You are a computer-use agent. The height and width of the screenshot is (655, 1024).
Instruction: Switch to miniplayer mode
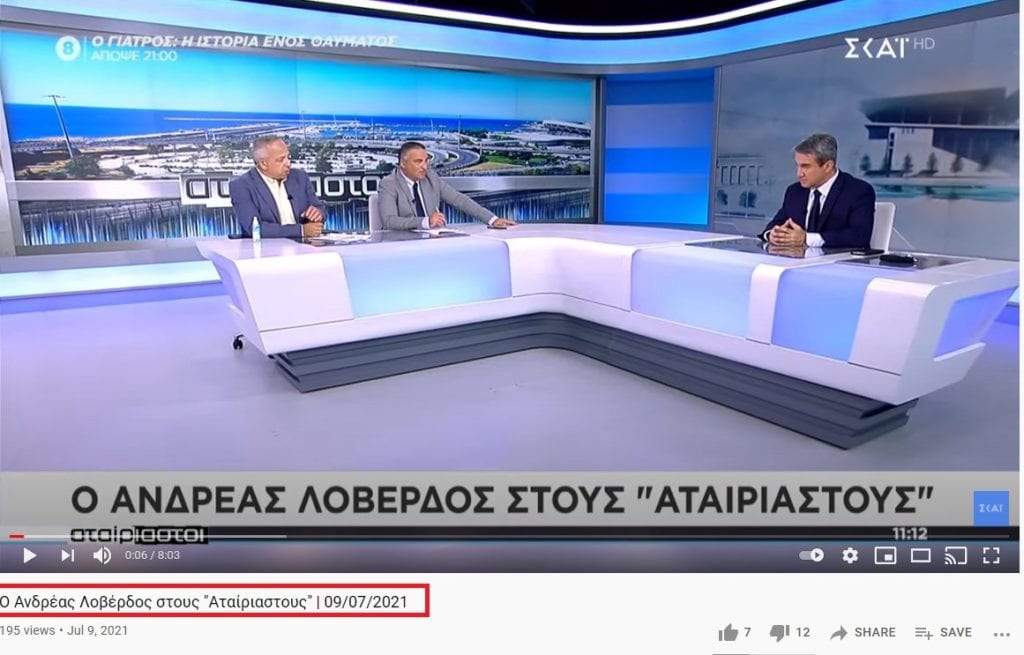tap(885, 555)
